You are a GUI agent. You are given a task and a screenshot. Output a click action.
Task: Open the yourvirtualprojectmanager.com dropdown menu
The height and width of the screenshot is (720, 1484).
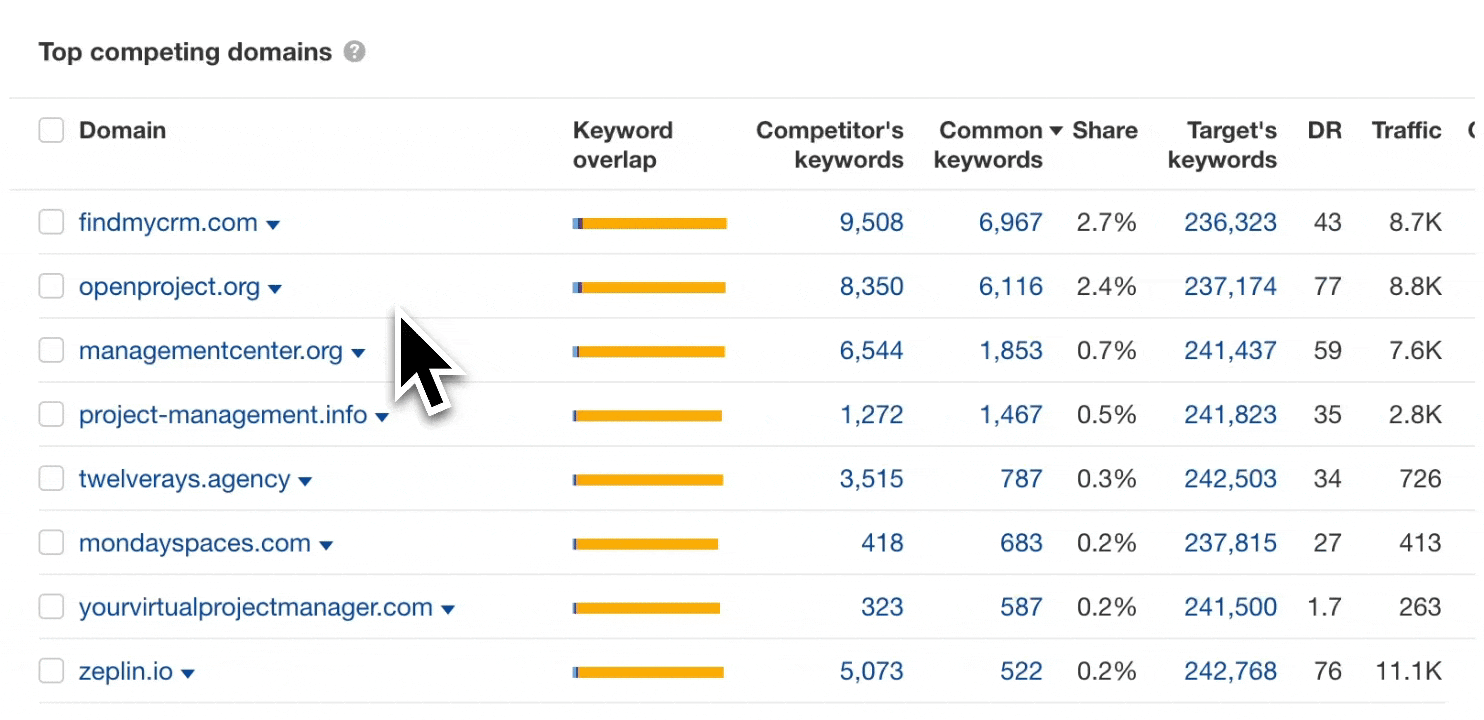(448, 609)
